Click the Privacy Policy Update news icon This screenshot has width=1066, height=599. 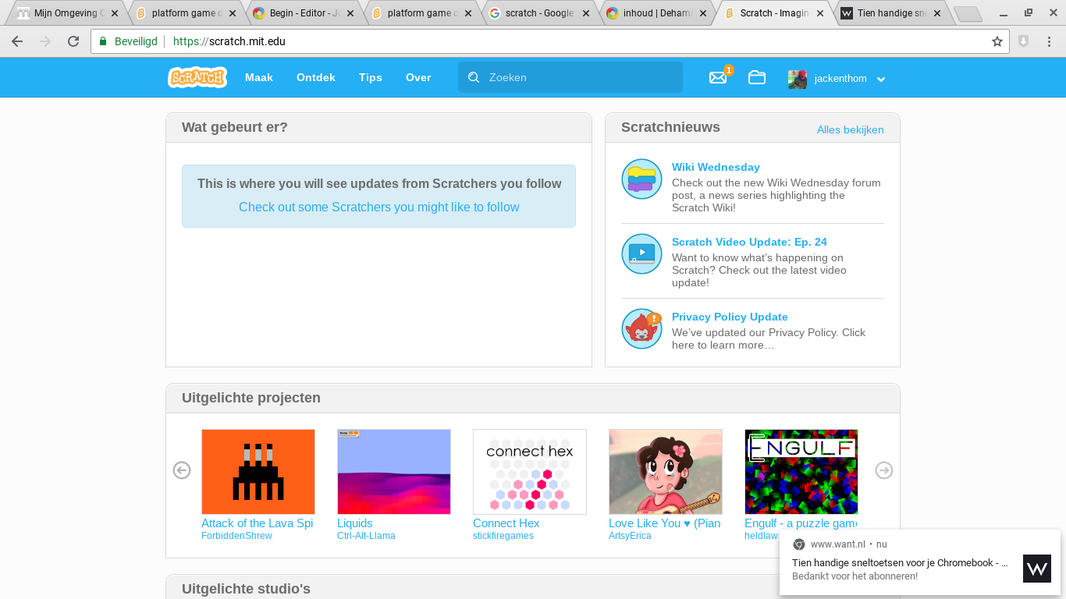click(x=642, y=328)
